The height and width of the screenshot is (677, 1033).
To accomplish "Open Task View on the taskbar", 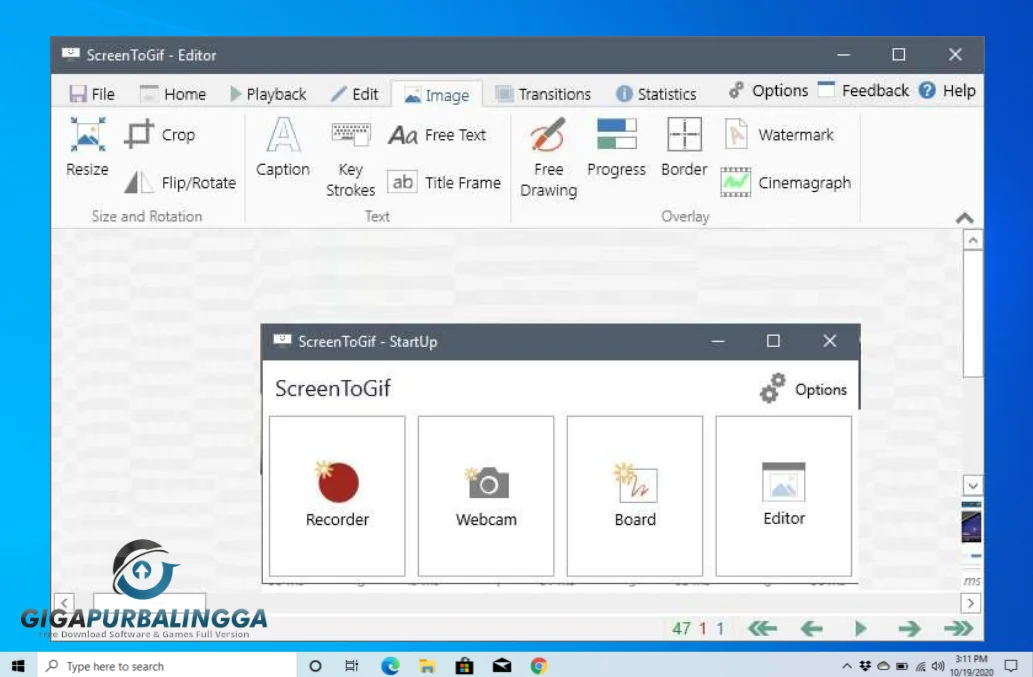I will click(x=352, y=666).
